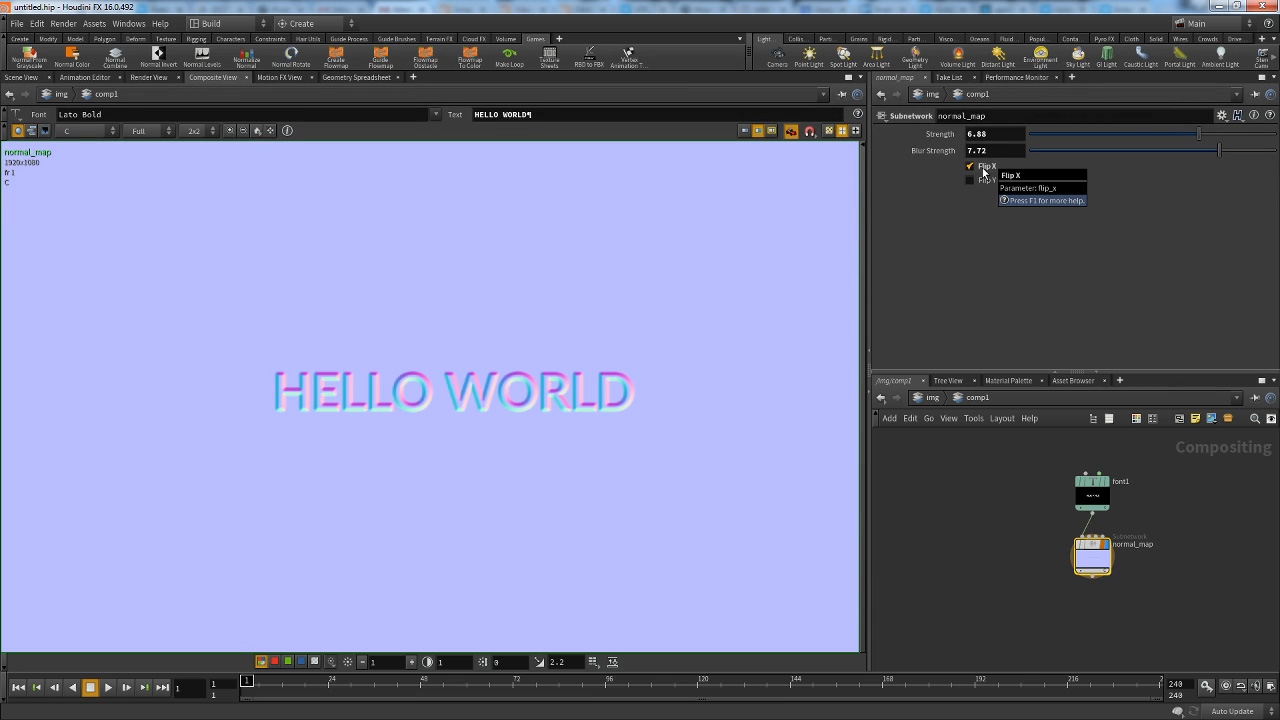Open the Render menu

(x=63, y=23)
